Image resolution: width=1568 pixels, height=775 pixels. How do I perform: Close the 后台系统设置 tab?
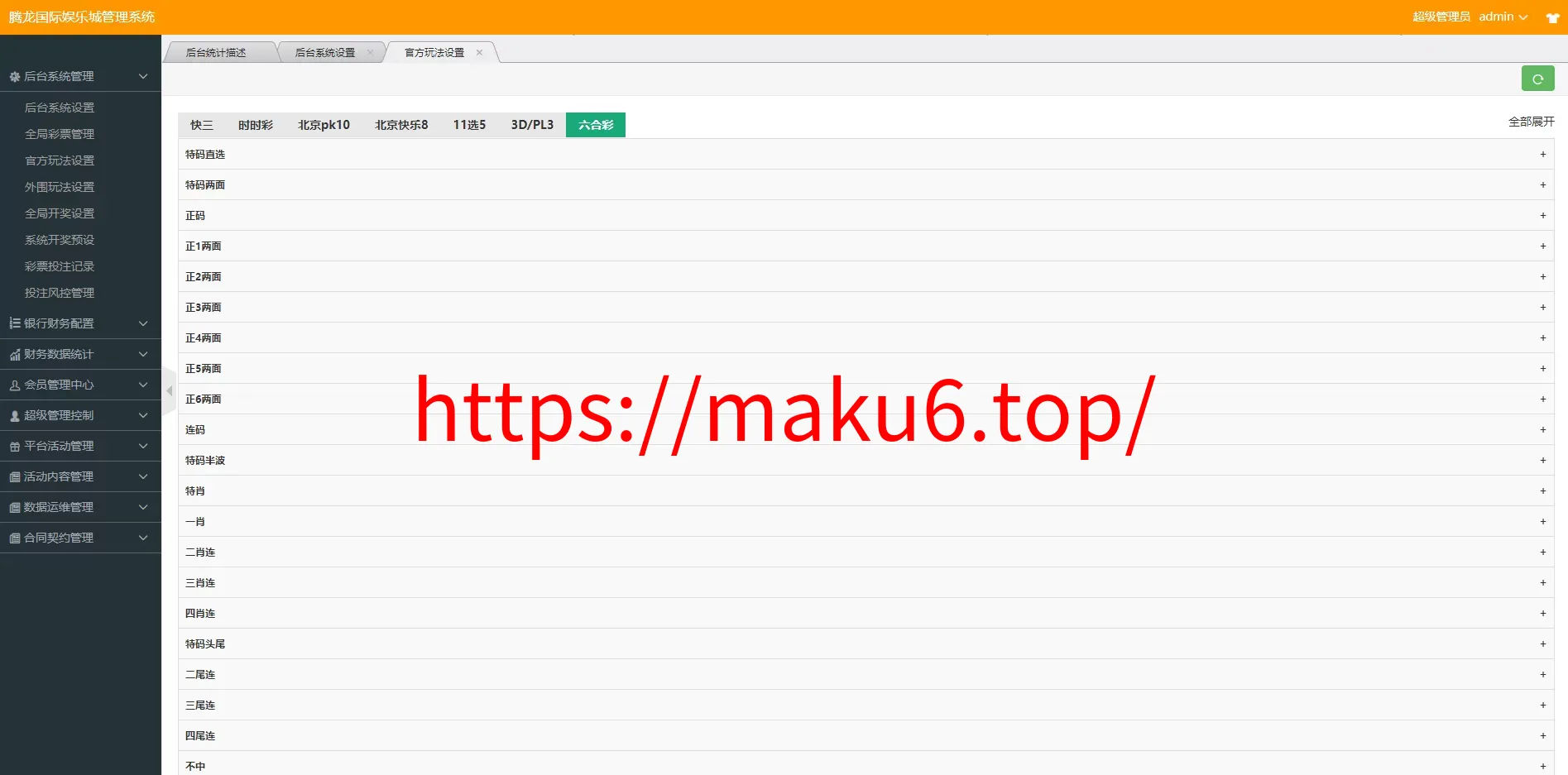click(370, 52)
